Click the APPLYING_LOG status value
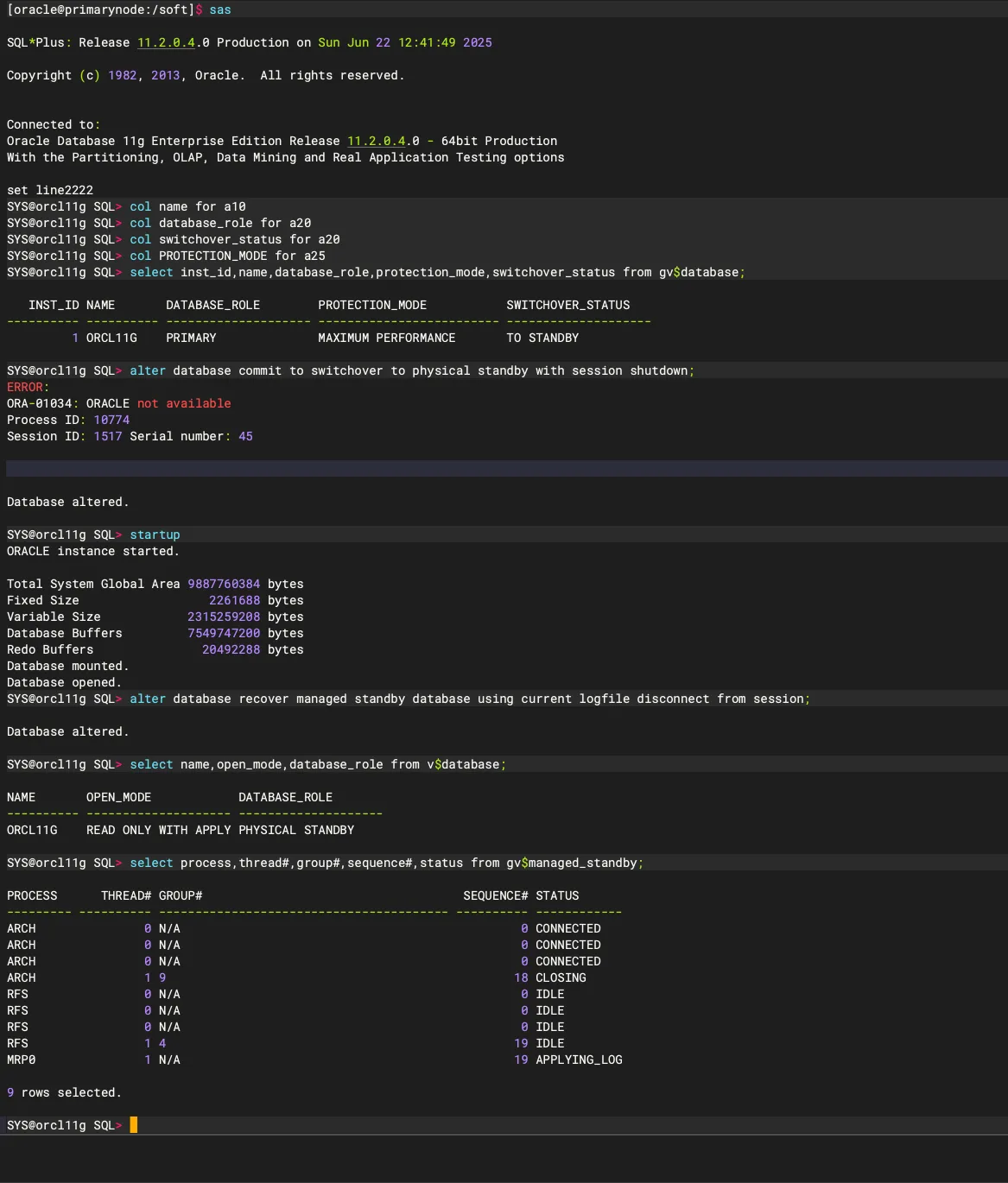 pyautogui.click(x=579, y=1060)
